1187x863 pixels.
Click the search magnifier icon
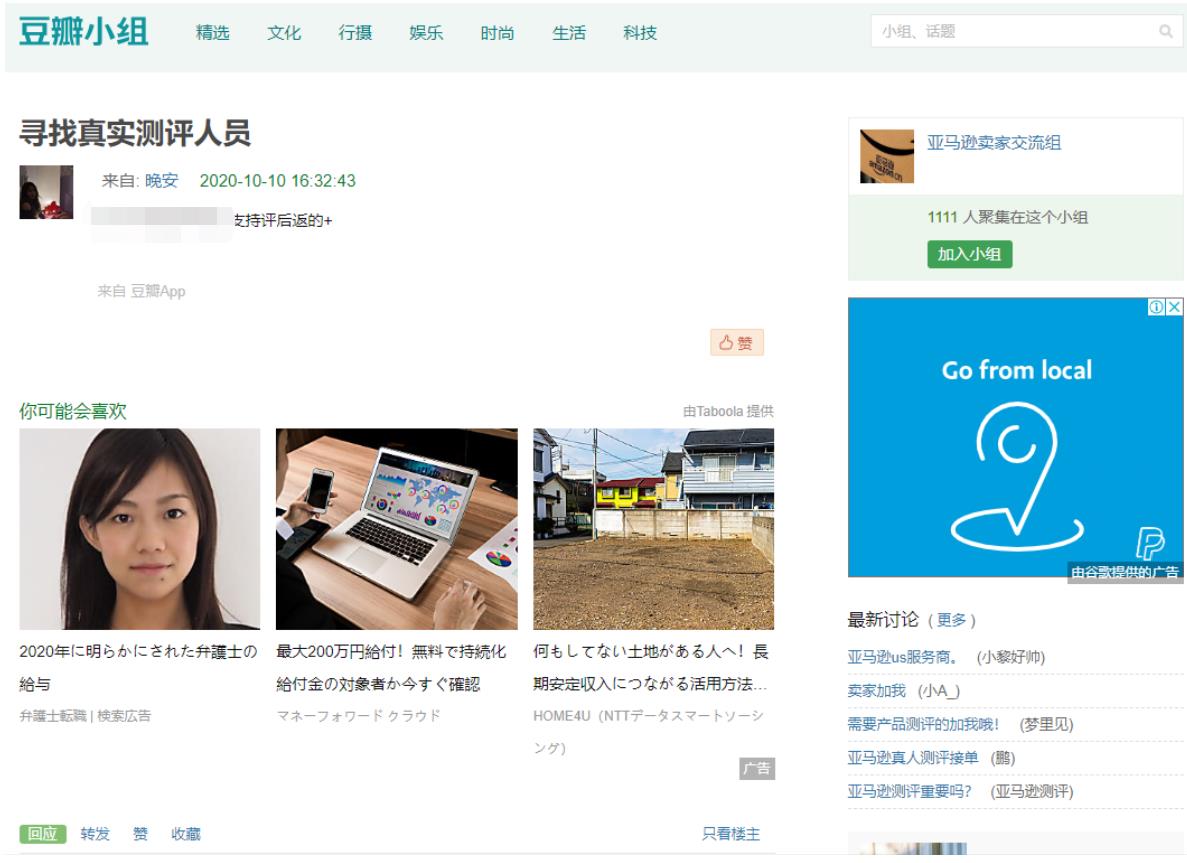tap(1166, 33)
